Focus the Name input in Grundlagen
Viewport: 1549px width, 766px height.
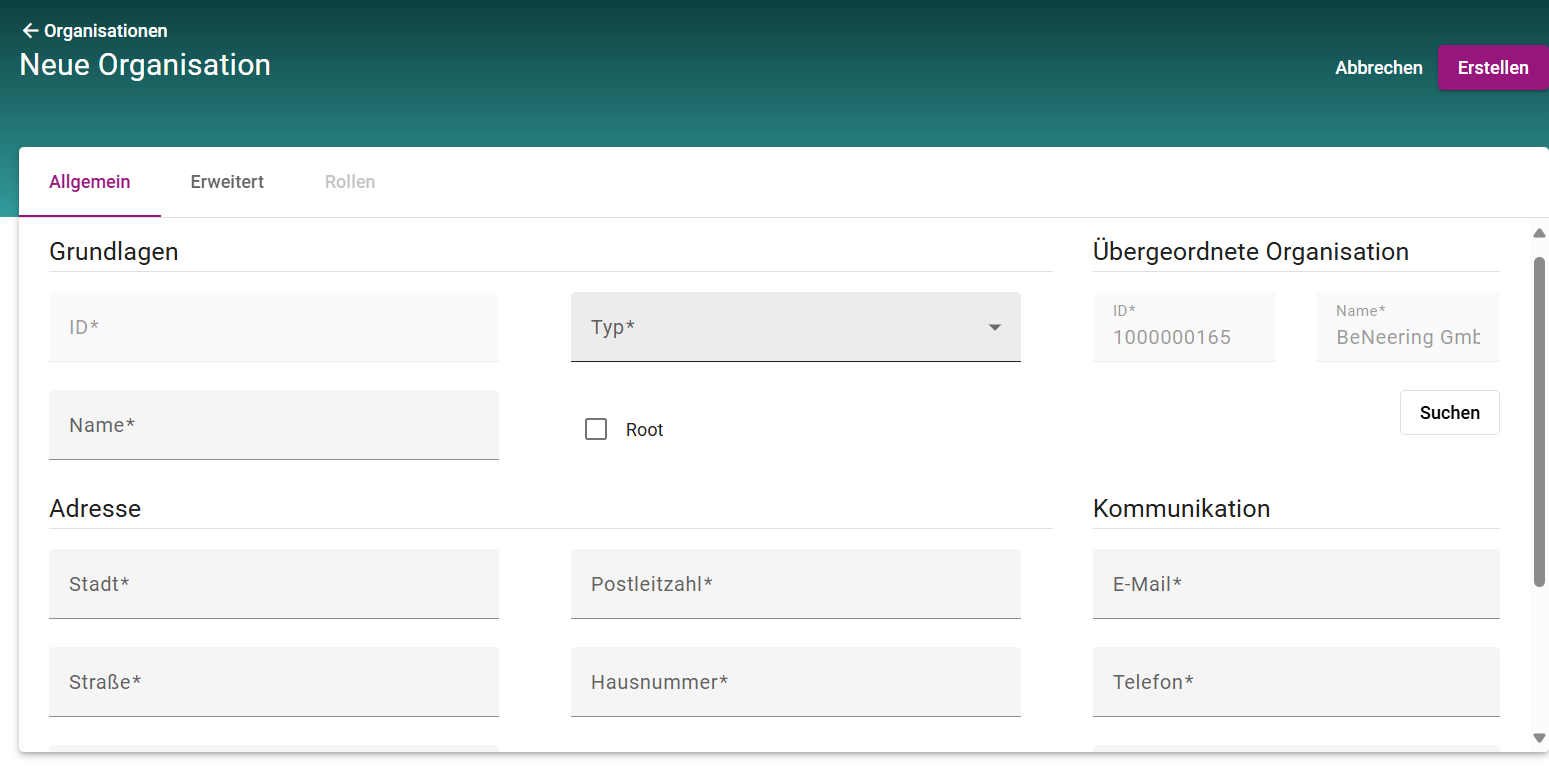pos(273,426)
